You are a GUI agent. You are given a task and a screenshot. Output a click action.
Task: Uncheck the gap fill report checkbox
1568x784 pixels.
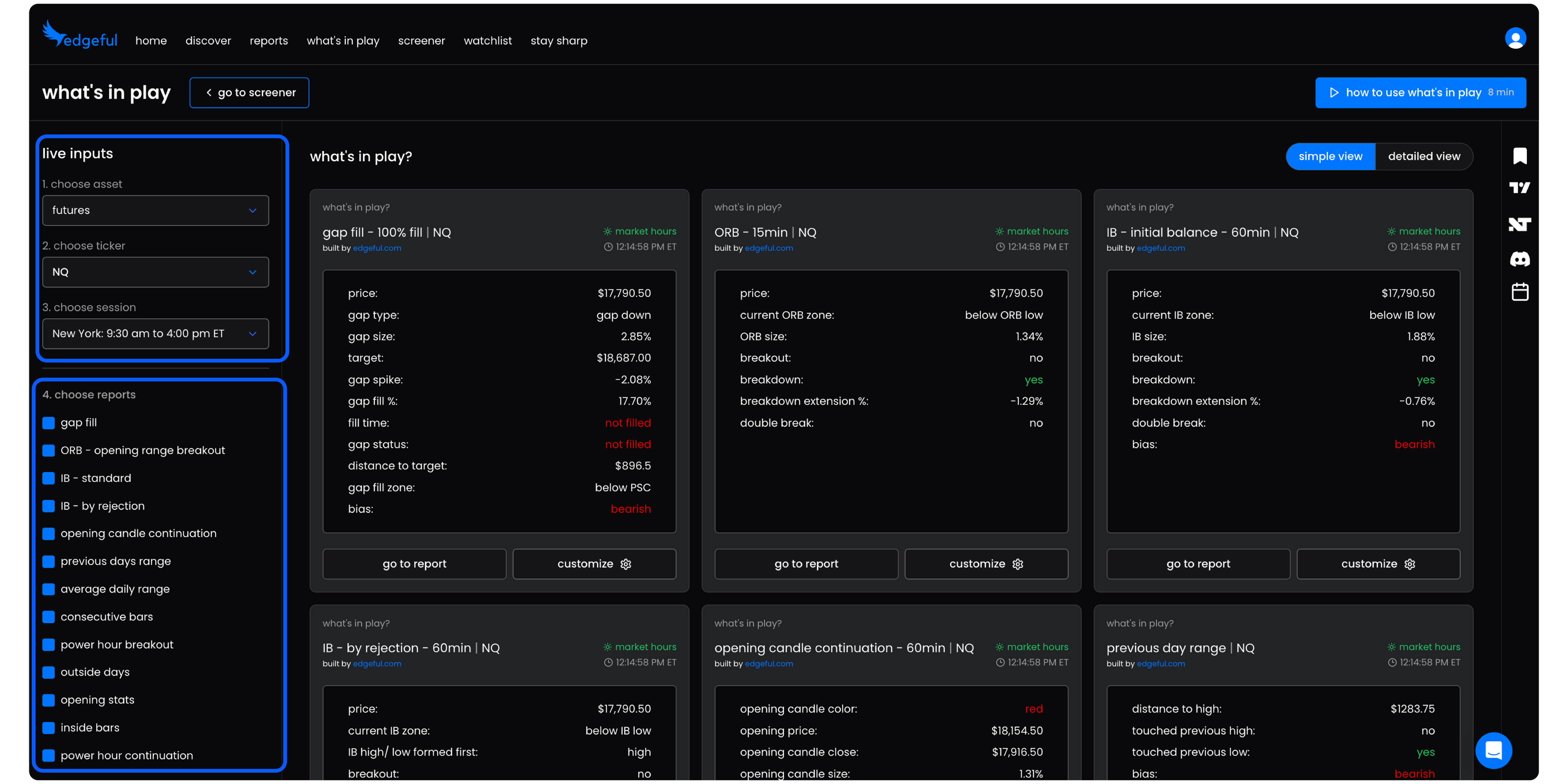click(x=49, y=423)
